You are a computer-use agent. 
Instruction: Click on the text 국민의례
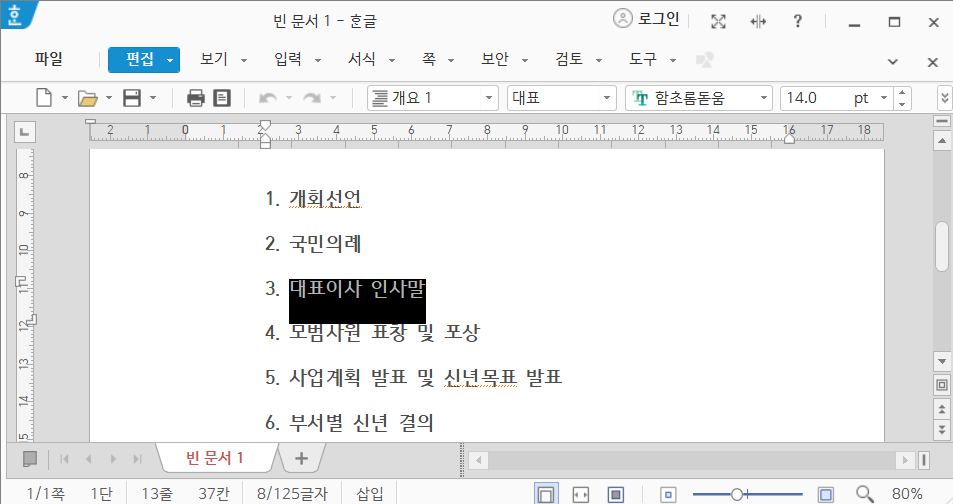click(325, 244)
